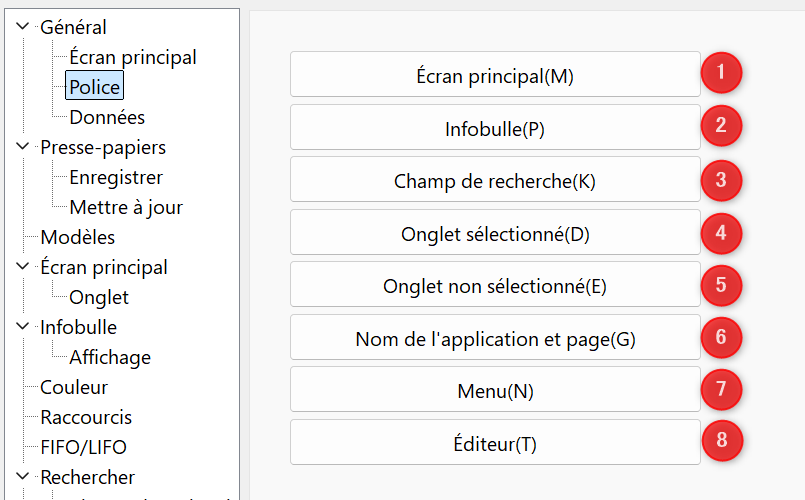Click the Écran principal(M) font button
This screenshot has width=805, height=500.
click(495, 74)
